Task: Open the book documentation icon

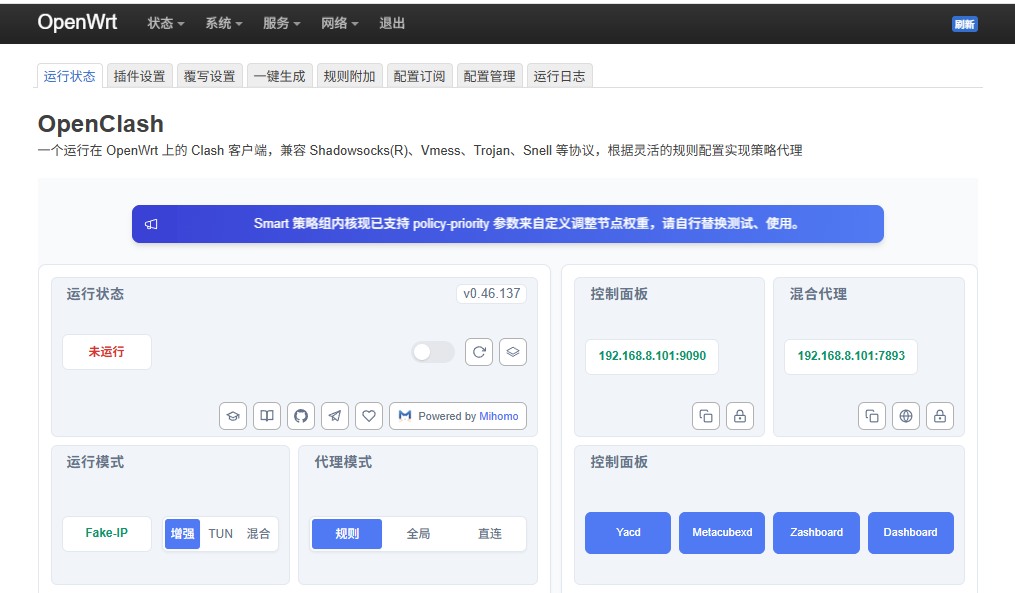Action: 267,416
